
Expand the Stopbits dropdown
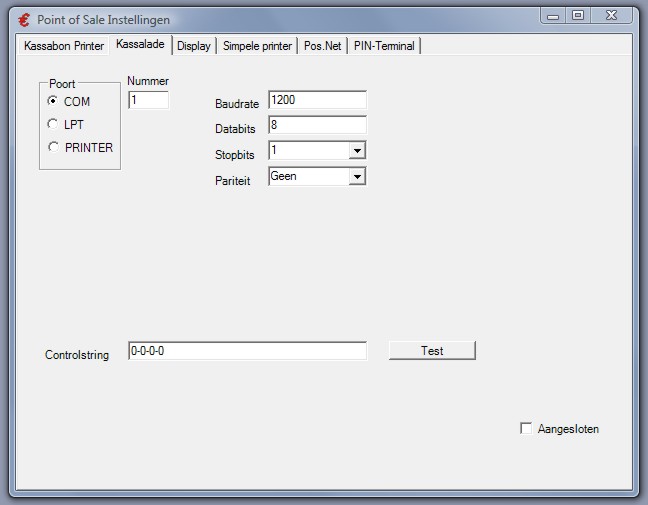[x=357, y=151]
